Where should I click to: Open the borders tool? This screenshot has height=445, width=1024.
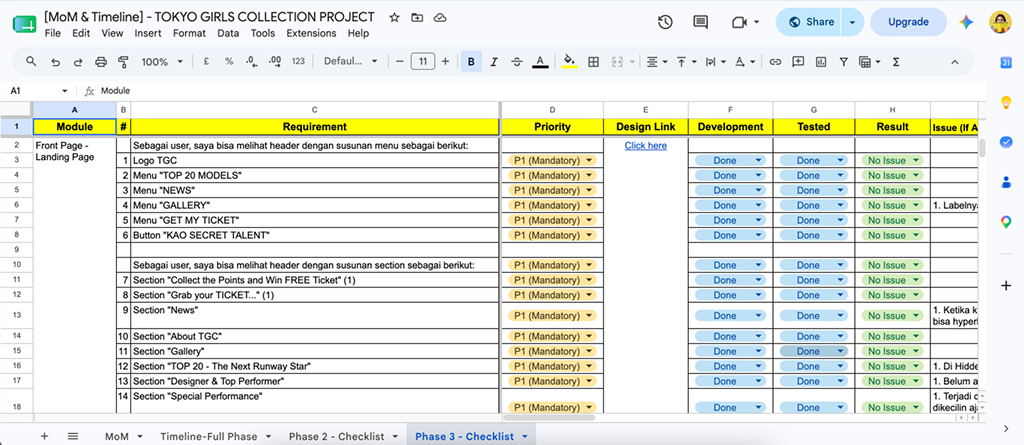point(594,61)
